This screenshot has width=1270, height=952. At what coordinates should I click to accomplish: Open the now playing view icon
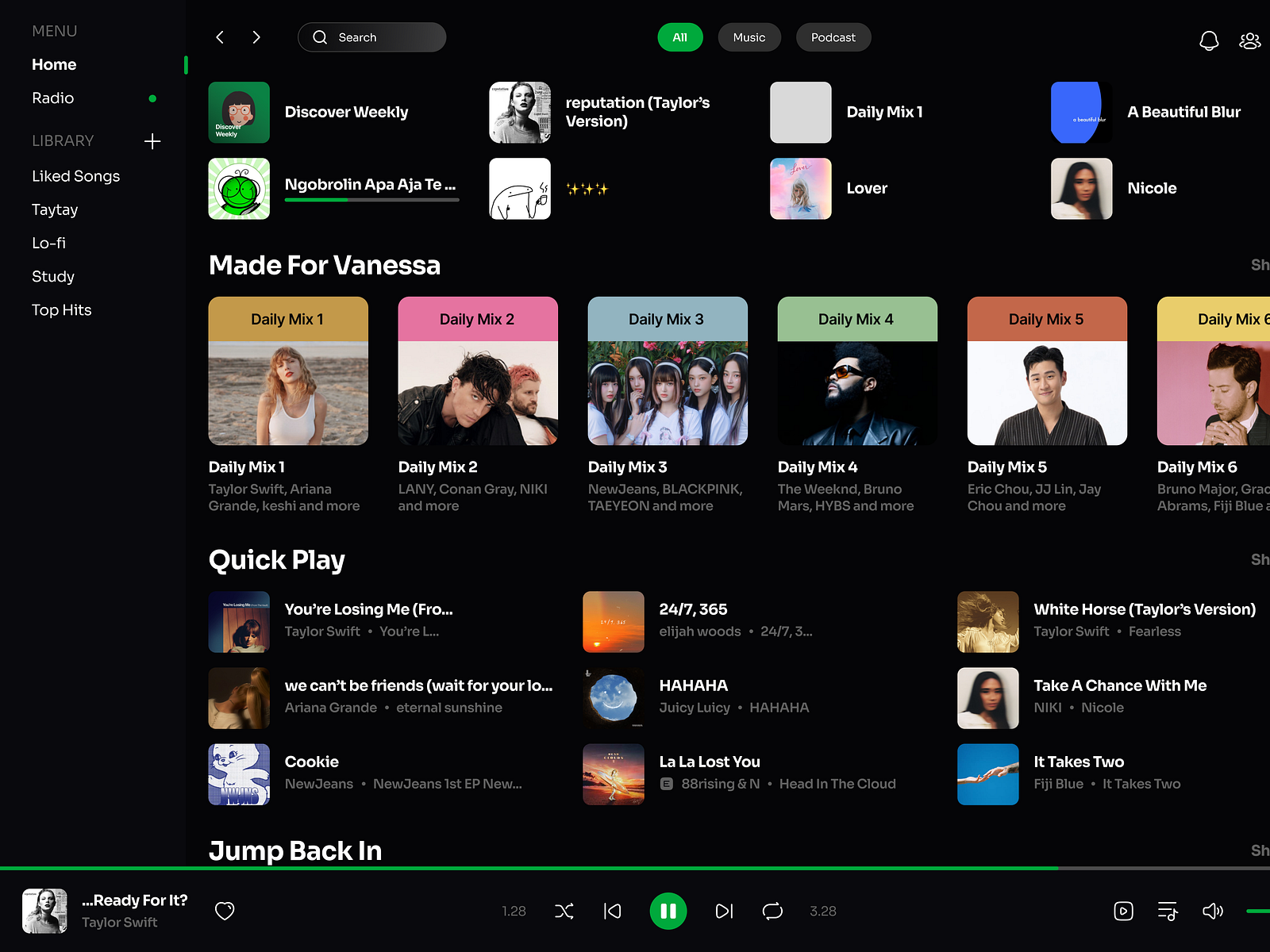1123,911
